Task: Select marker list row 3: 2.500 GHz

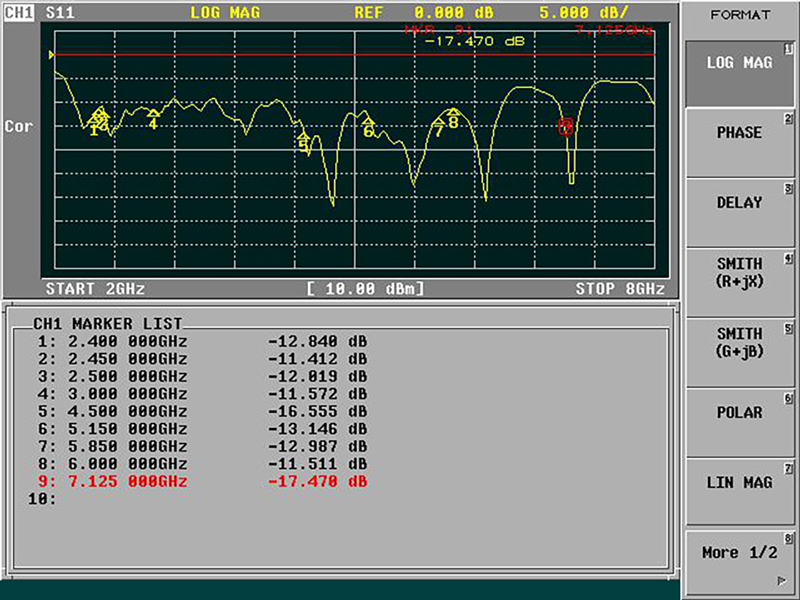Action: 202,376
